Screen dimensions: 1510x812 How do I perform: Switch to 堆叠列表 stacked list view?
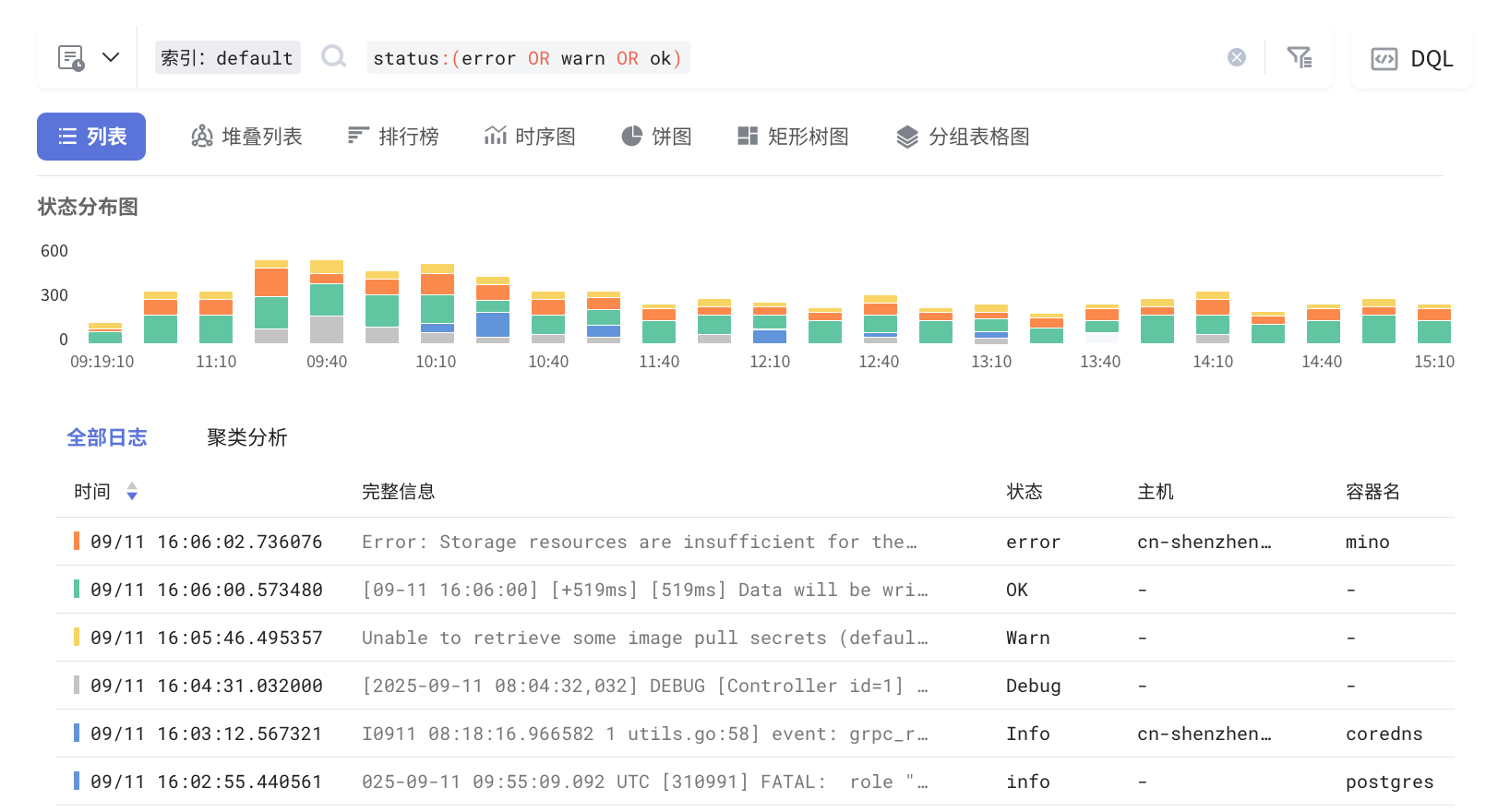click(246, 137)
